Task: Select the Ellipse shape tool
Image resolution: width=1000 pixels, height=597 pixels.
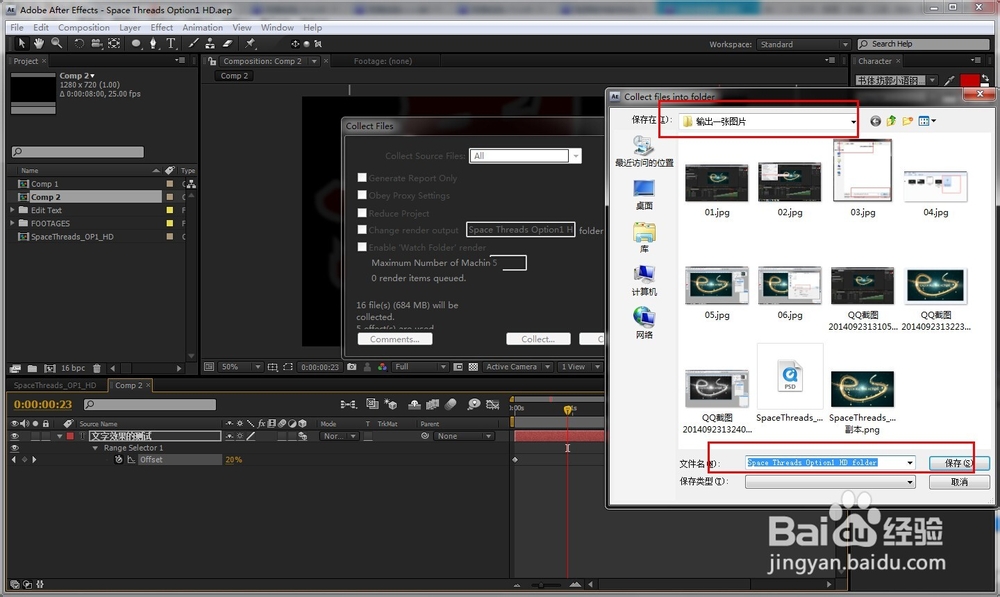Action: (x=136, y=43)
